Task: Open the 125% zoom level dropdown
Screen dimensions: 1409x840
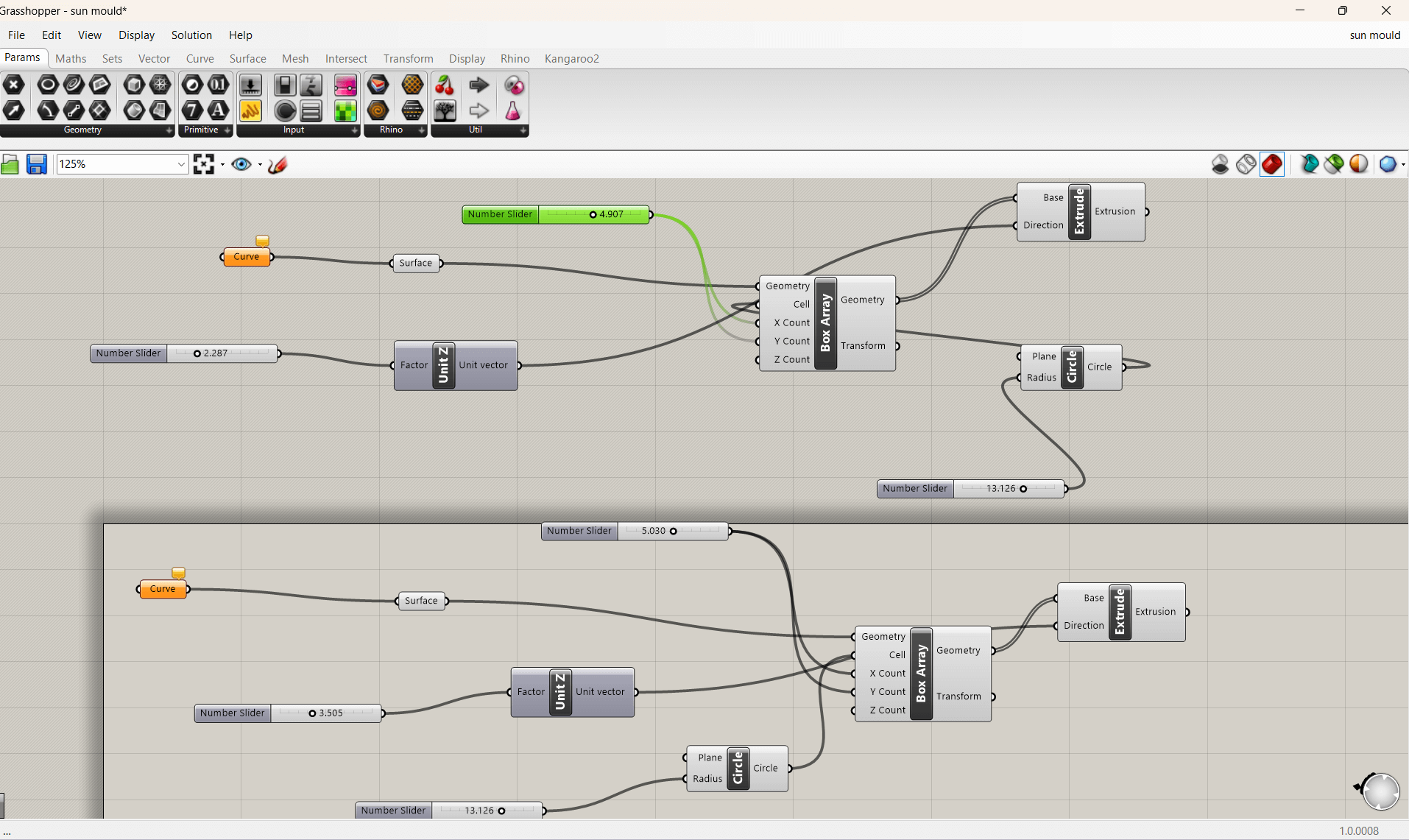Action: 181,164
